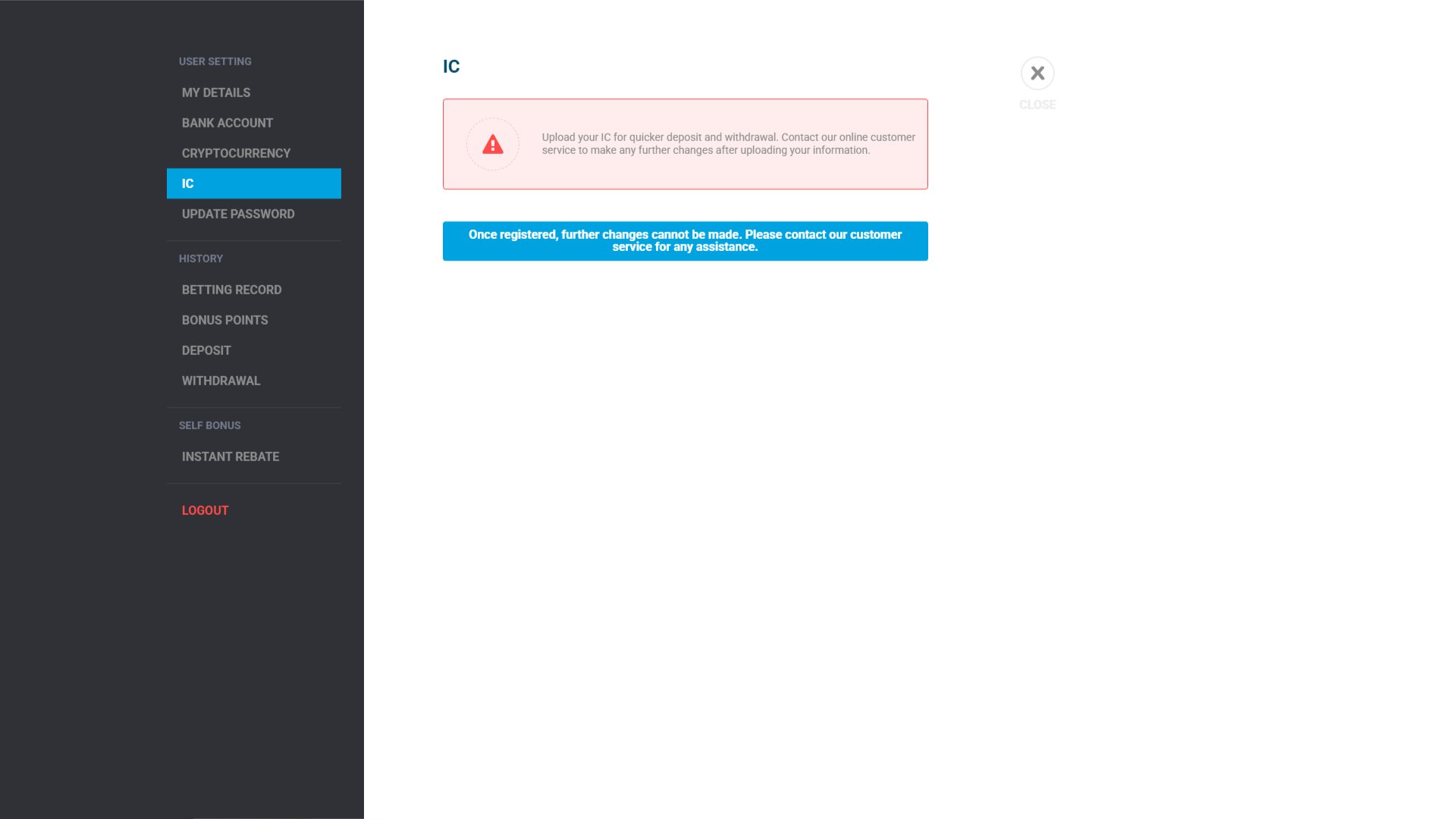Click the close X icon at top right

(1037, 73)
